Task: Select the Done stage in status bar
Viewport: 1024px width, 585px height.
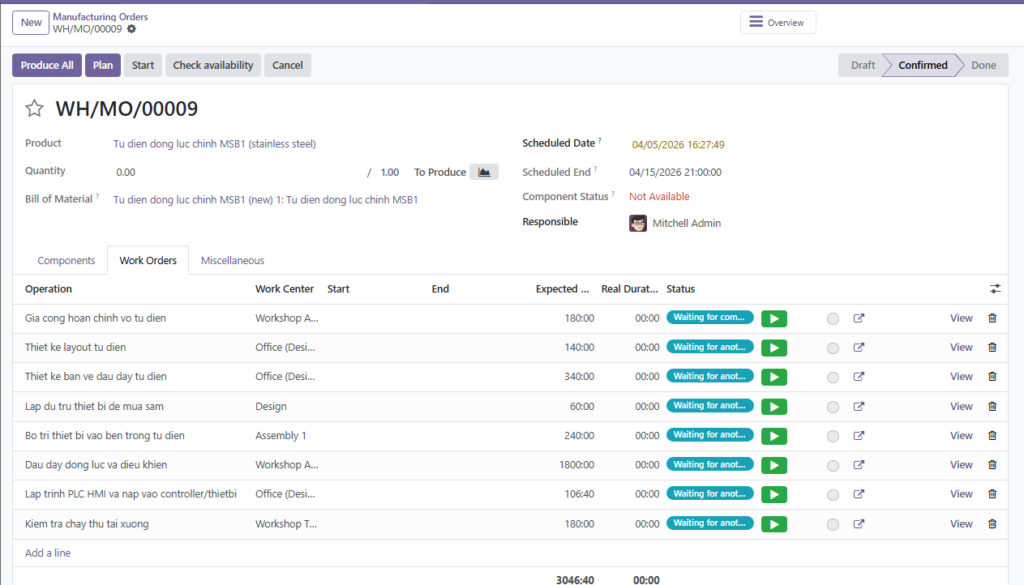Action: pos(982,65)
